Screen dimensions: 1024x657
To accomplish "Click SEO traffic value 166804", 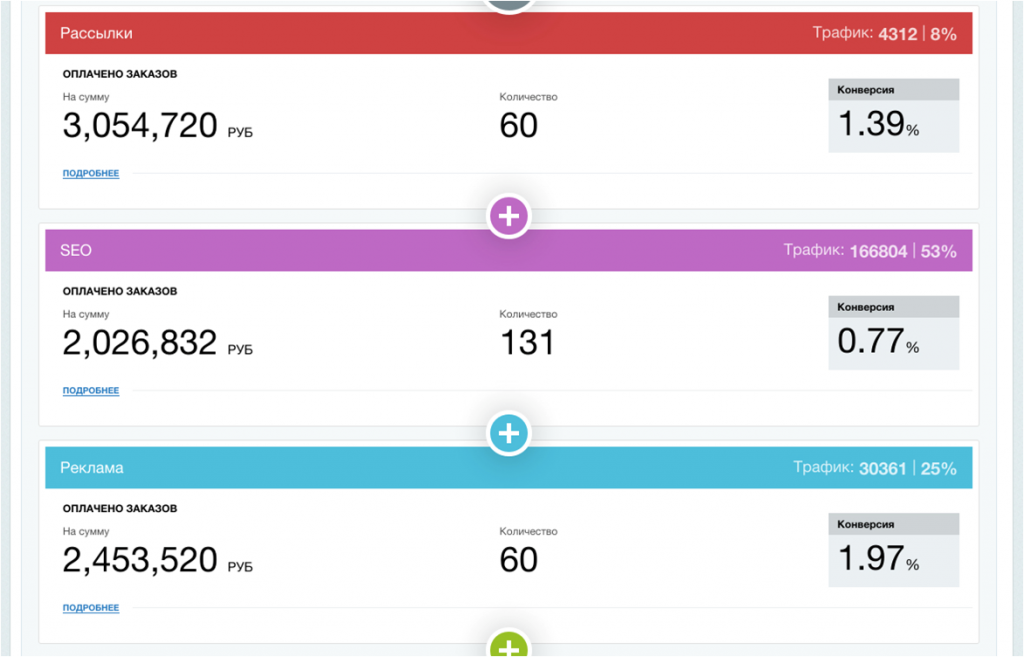I will [x=878, y=251].
